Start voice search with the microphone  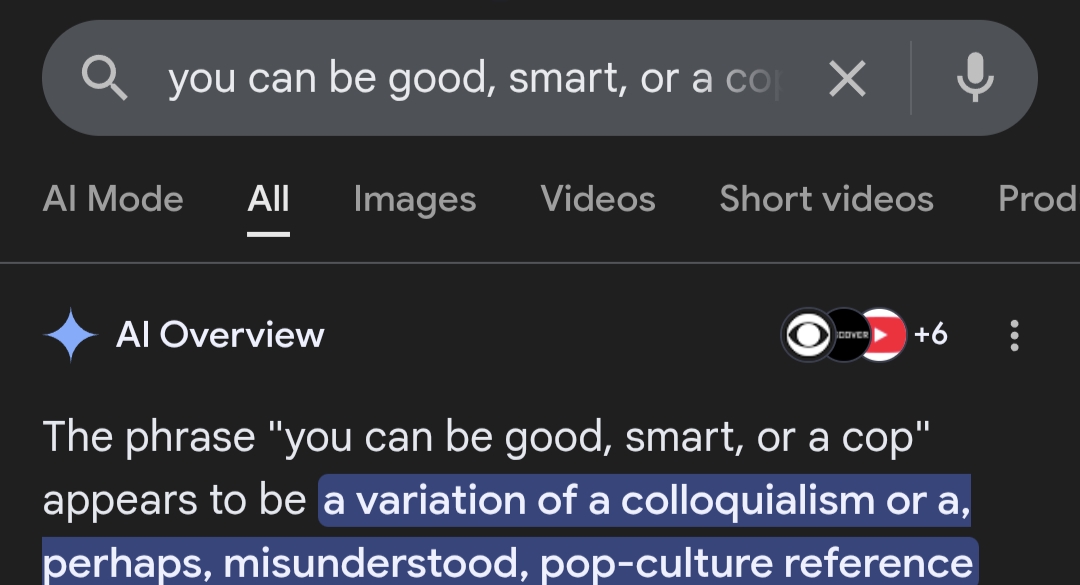click(x=974, y=77)
